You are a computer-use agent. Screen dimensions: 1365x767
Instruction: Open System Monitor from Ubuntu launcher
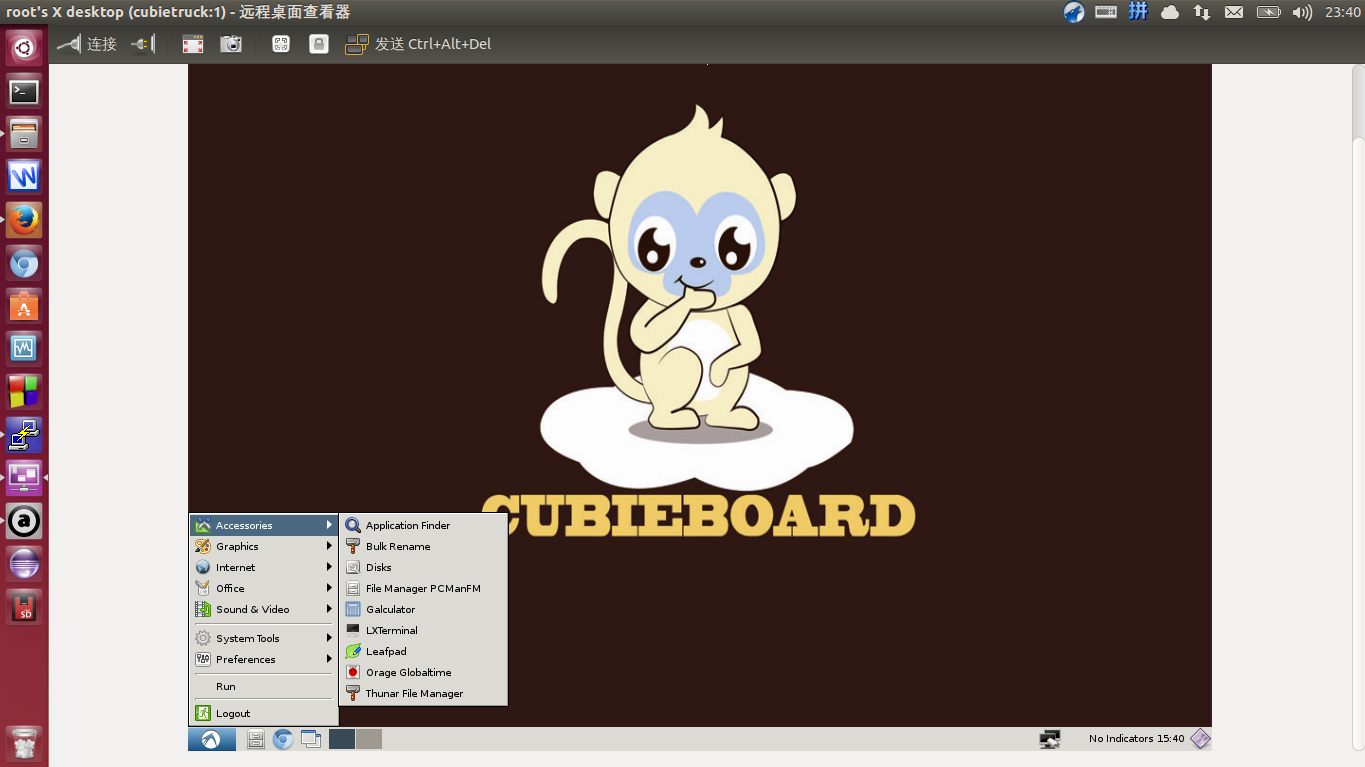[24, 349]
